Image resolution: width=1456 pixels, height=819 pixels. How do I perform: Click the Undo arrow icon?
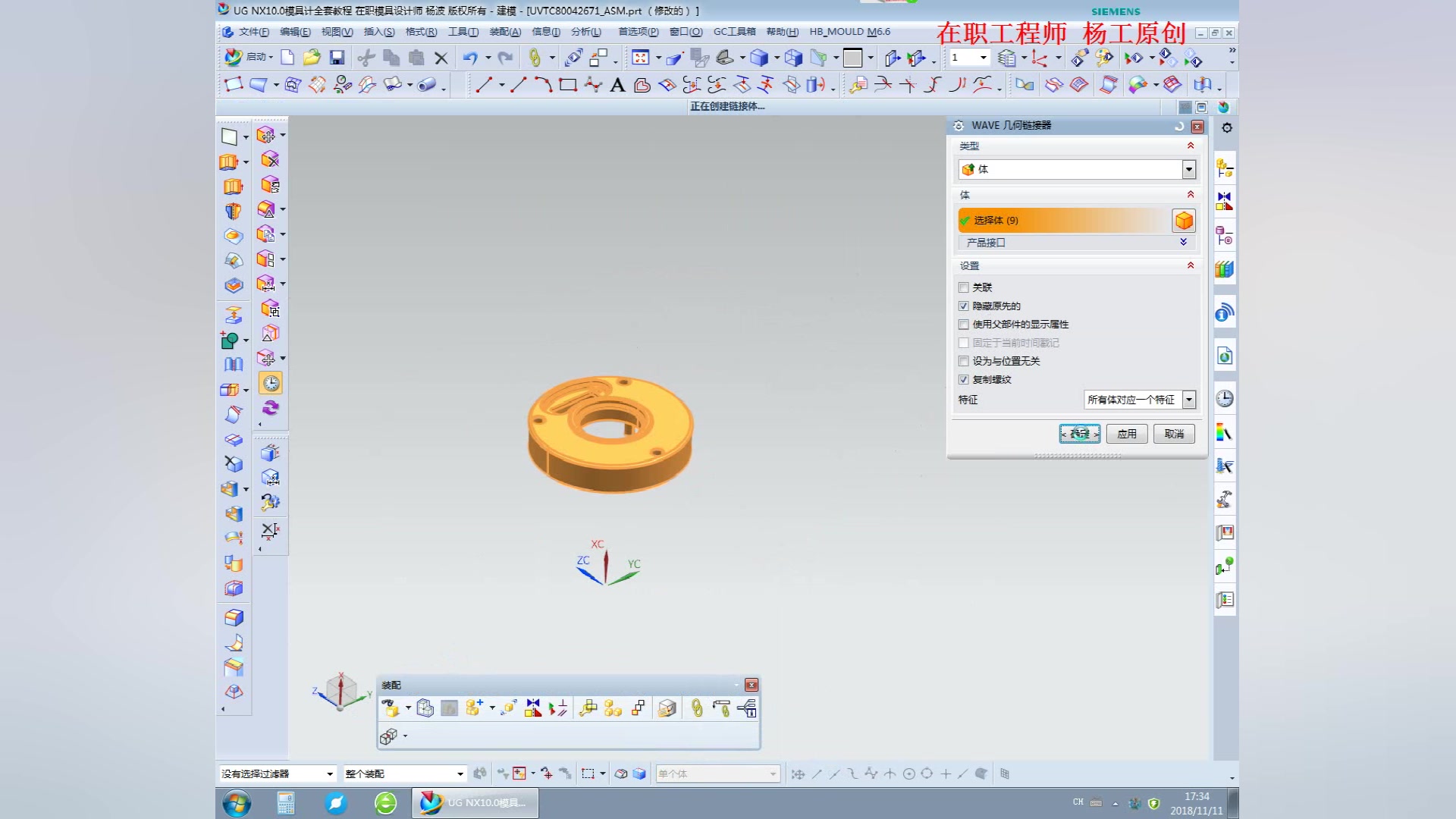coord(470,58)
